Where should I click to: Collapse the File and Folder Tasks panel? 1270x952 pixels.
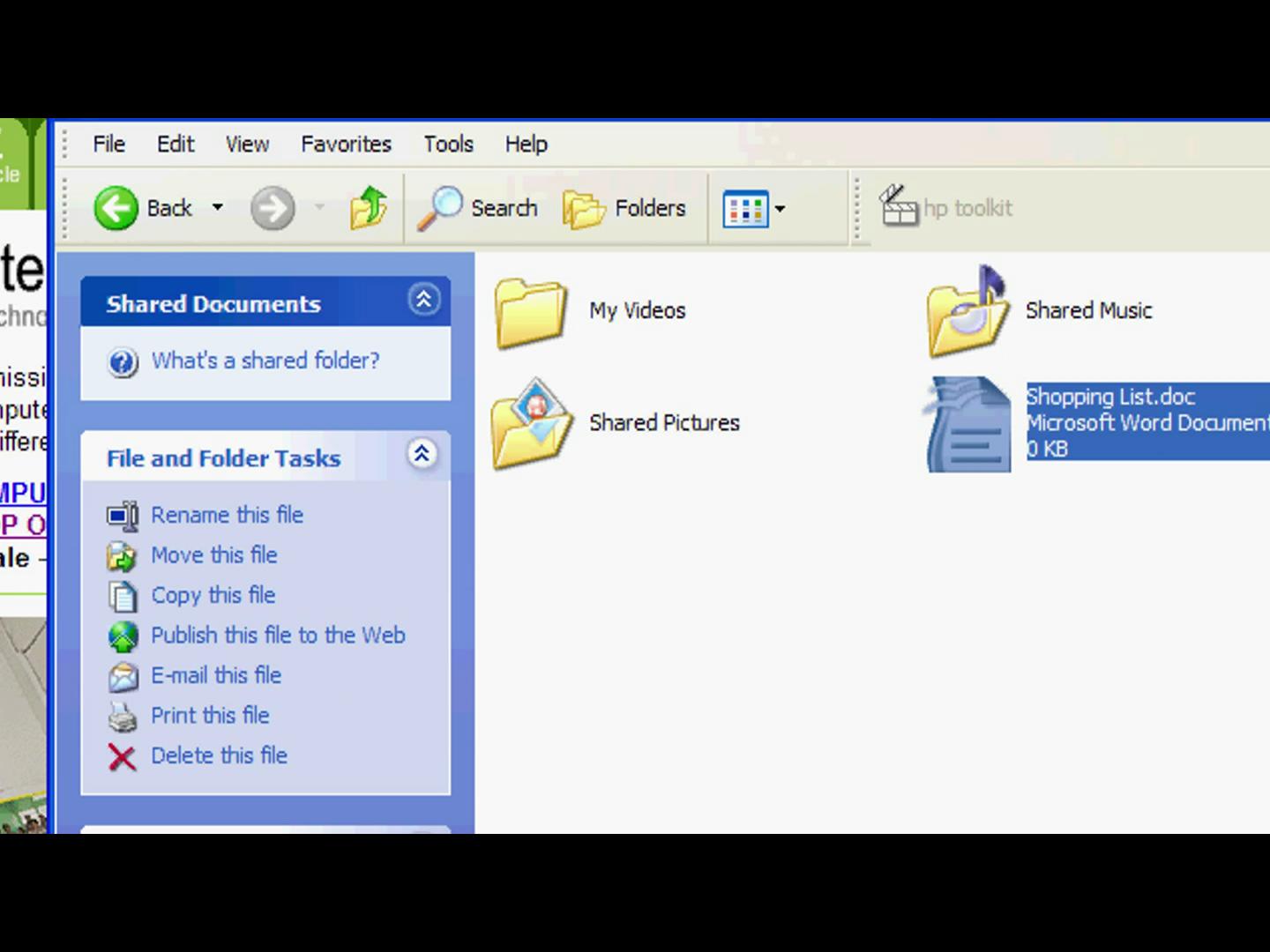point(422,455)
